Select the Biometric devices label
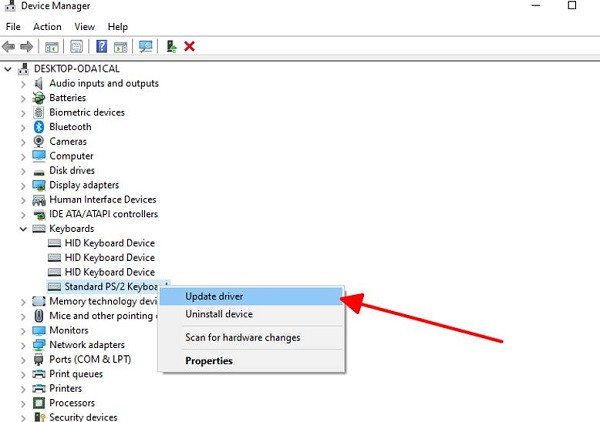This screenshot has width=600, height=422. coord(87,112)
